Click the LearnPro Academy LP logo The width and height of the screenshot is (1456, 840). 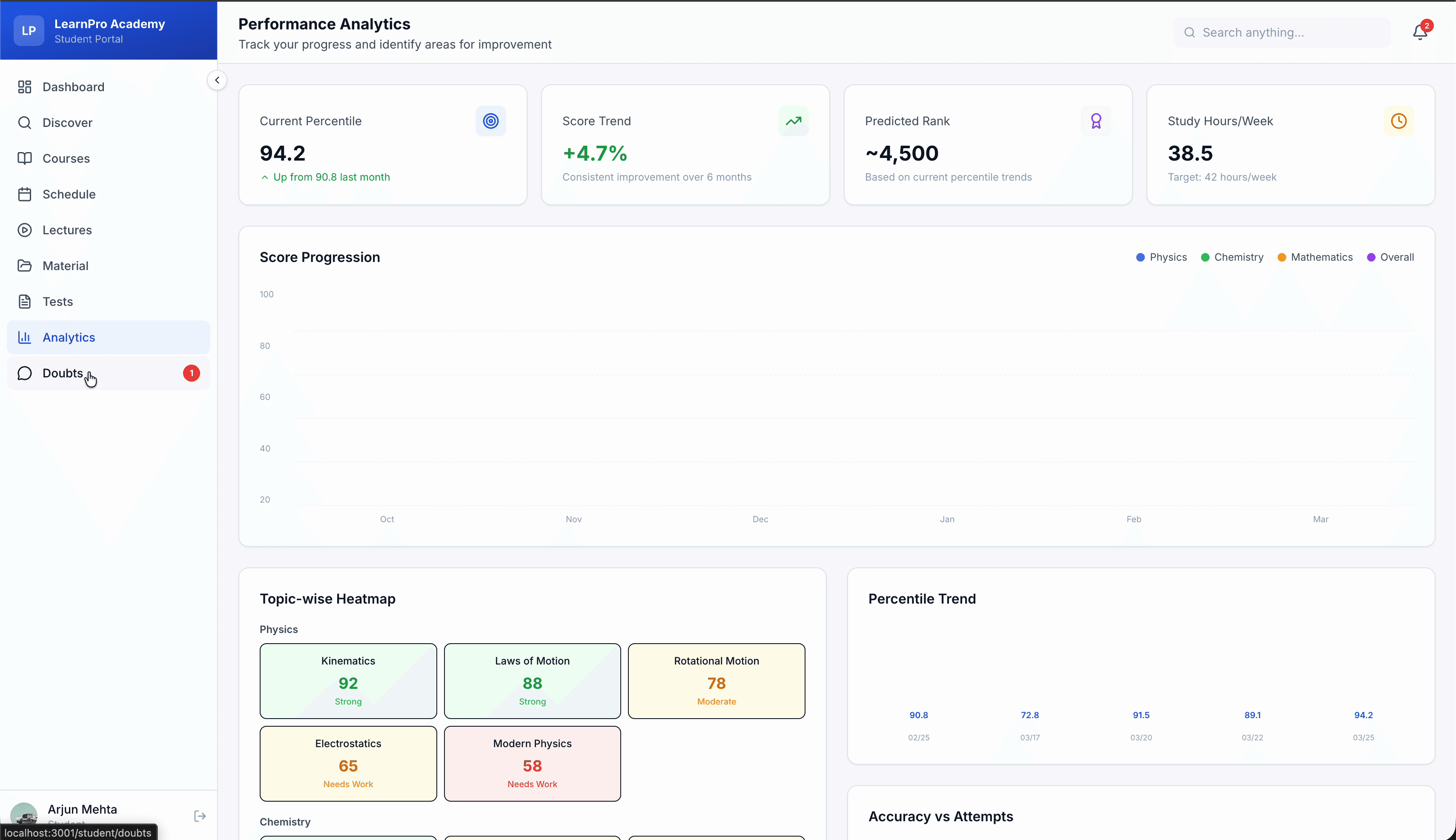28,30
